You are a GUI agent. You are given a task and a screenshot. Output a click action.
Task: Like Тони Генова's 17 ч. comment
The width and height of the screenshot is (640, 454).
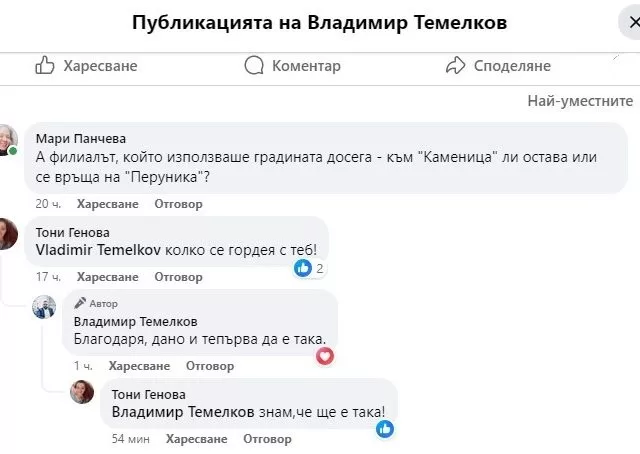(x=108, y=277)
